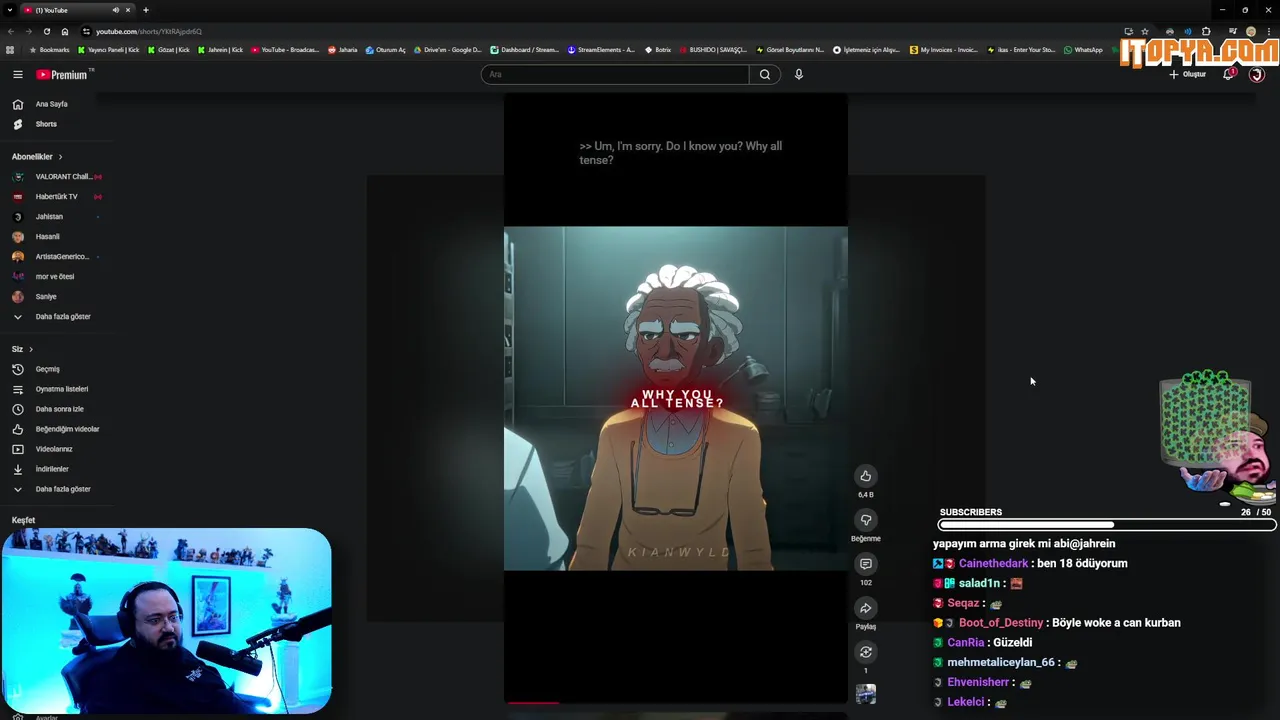Open YouTube - Broadcas... bookmark

point(285,50)
